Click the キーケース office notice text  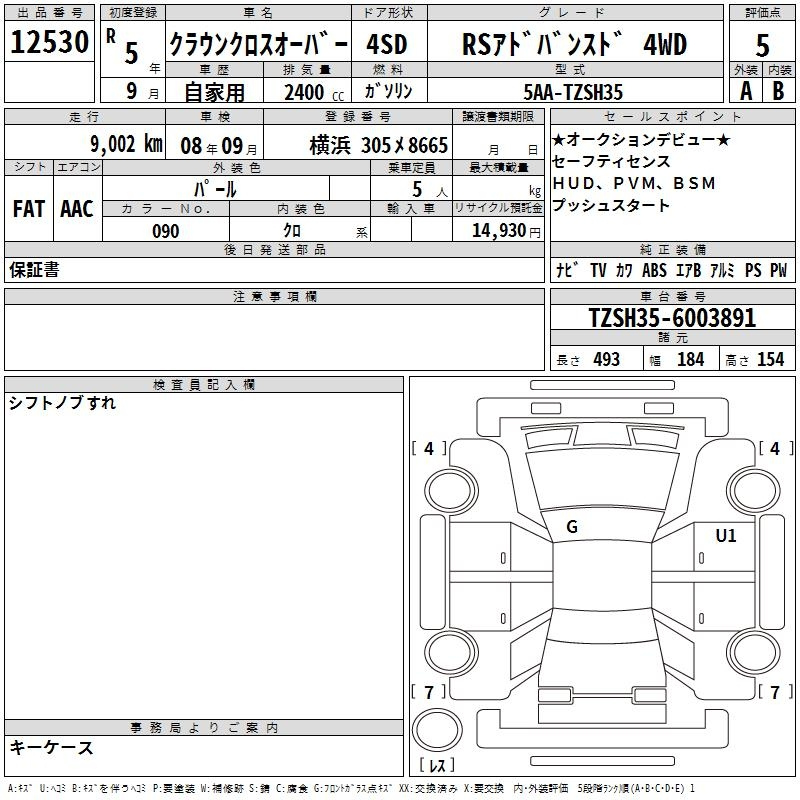51,748
